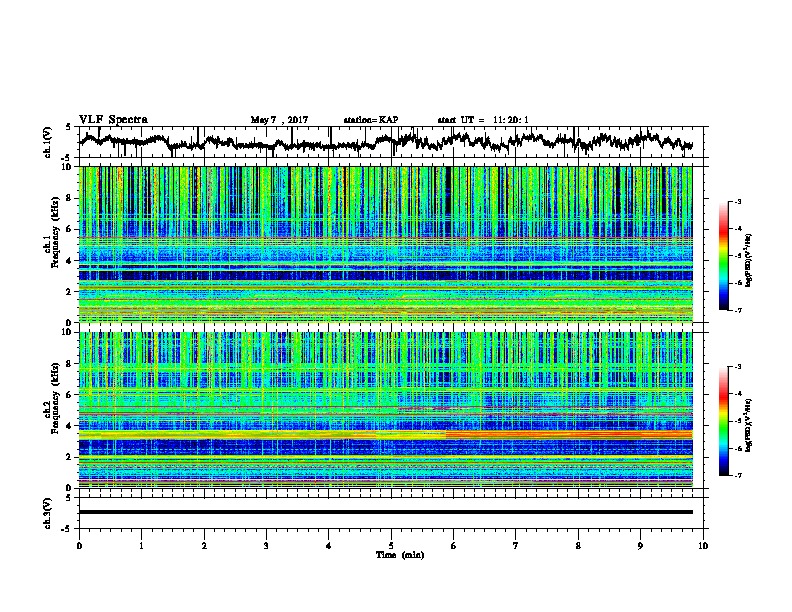792x612 pixels.
Task: Select the date text "May 7, 2017"
Action: coord(279,120)
